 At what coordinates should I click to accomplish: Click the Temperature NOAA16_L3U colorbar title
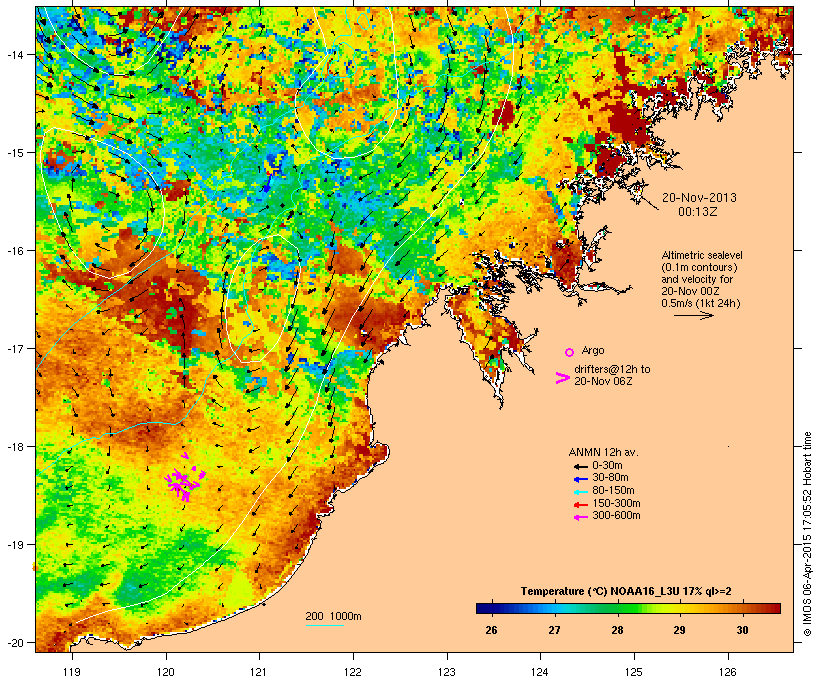(x=626, y=592)
